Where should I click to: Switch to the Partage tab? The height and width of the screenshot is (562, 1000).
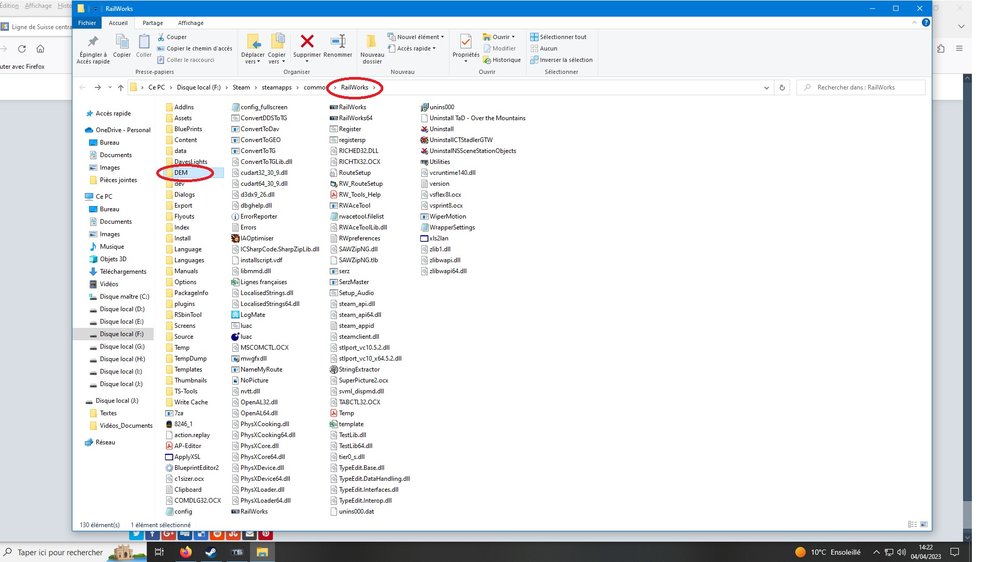152,23
